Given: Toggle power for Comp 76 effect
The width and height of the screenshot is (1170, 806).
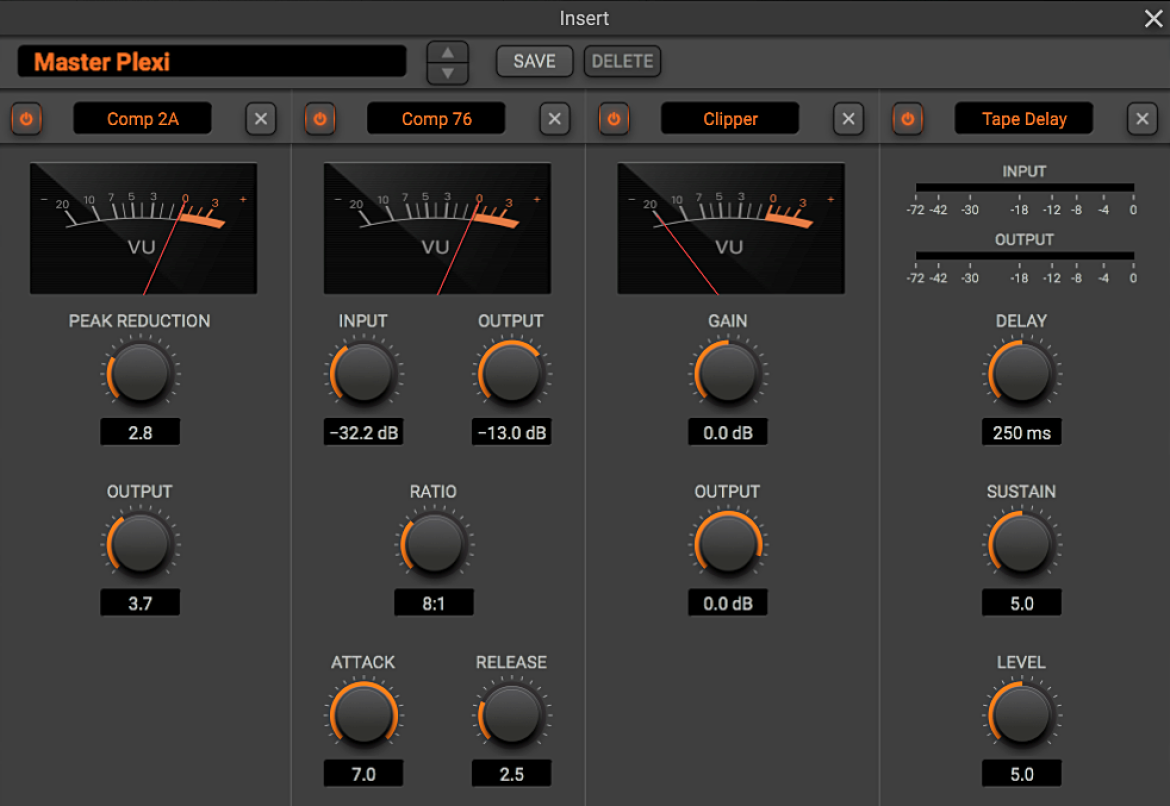Looking at the screenshot, I should tap(320, 119).
